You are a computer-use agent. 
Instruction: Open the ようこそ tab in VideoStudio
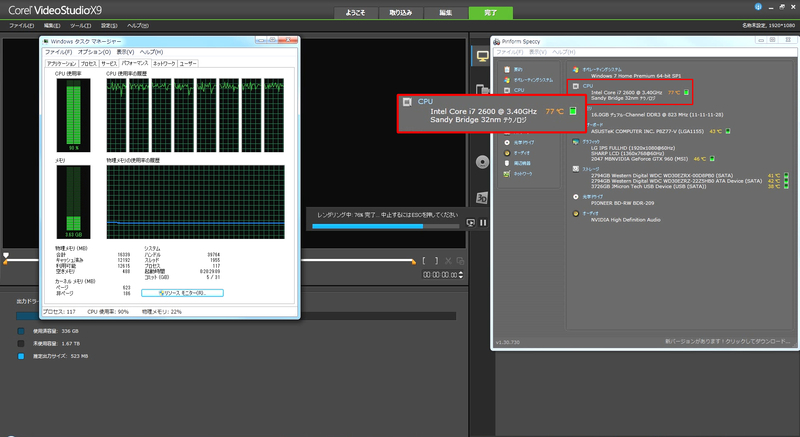(x=356, y=13)
